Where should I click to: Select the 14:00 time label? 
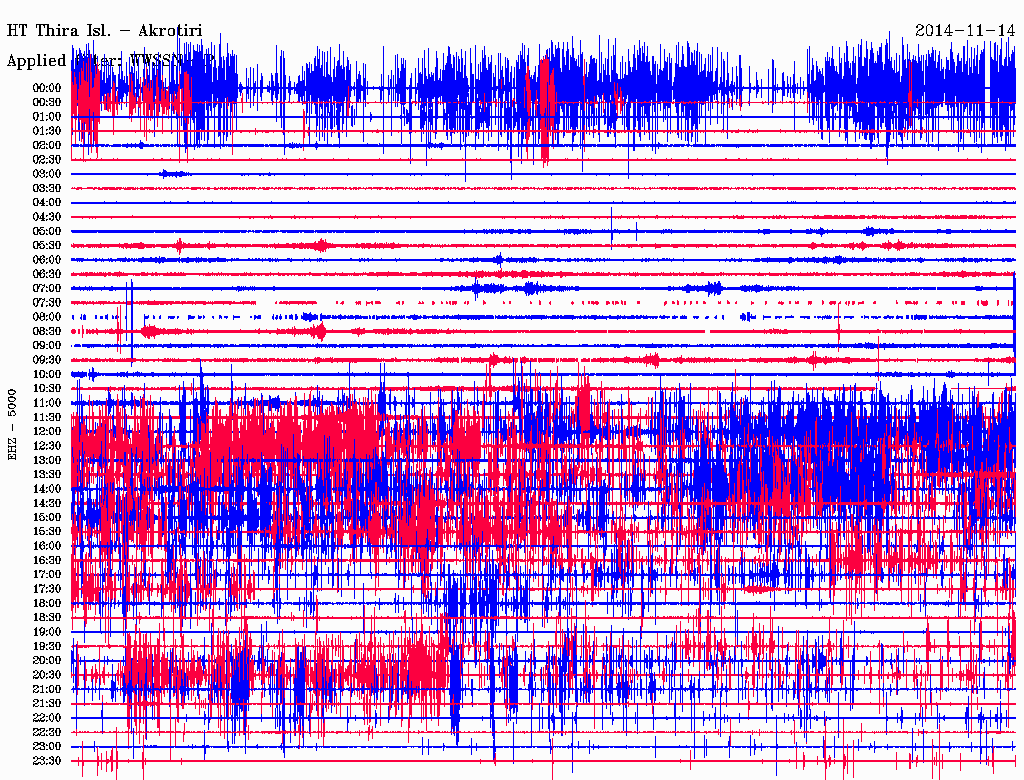coord(46,489)
